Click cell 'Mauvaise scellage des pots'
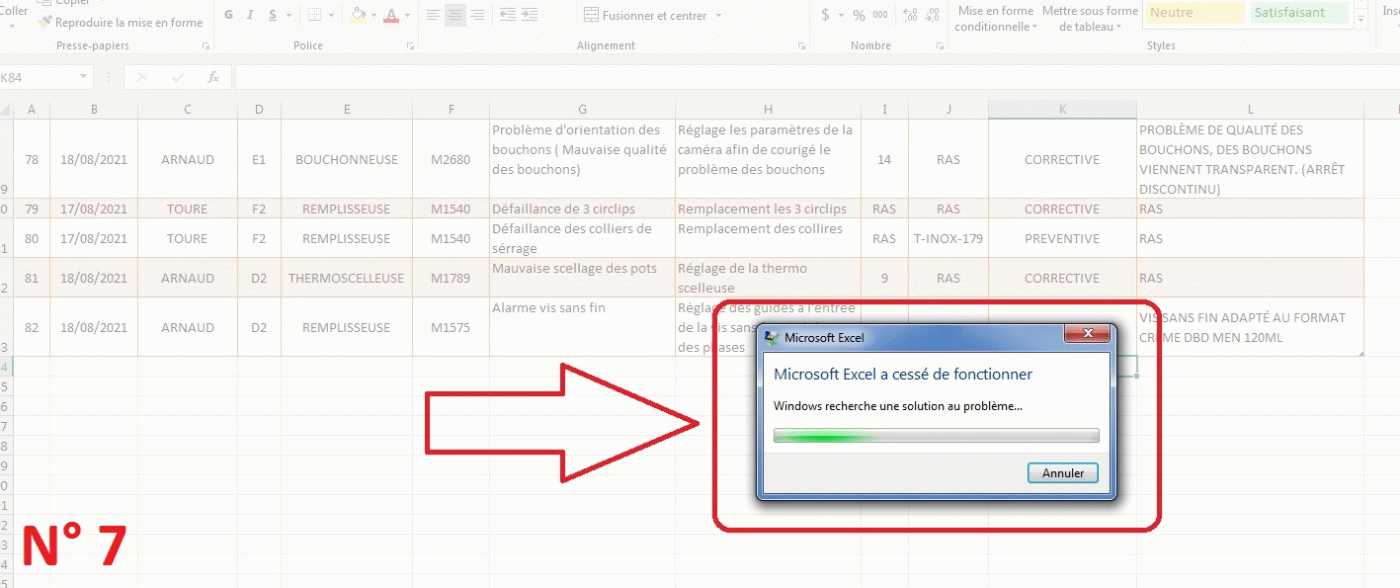1400x588 pixels. [582, 278]
